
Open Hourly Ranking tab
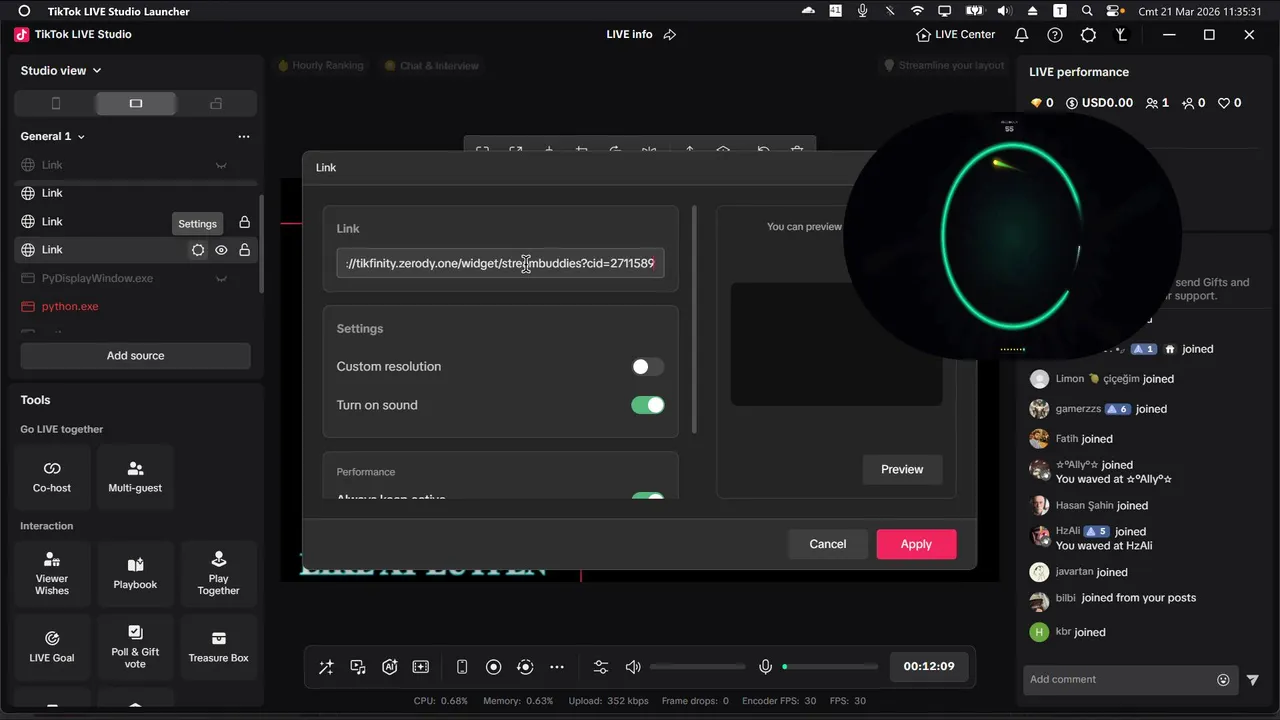pyautogui.click(x=321, y=66)
